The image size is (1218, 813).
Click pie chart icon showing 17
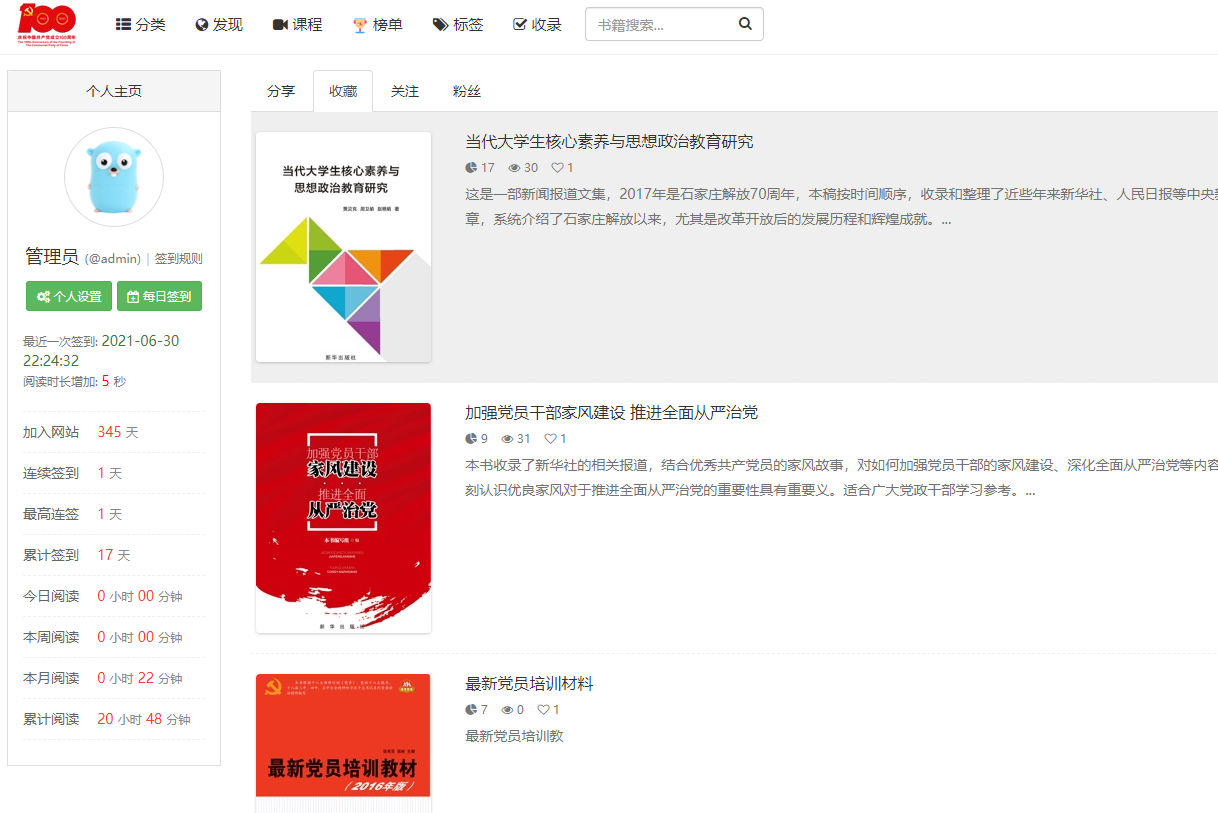(472, 168)
